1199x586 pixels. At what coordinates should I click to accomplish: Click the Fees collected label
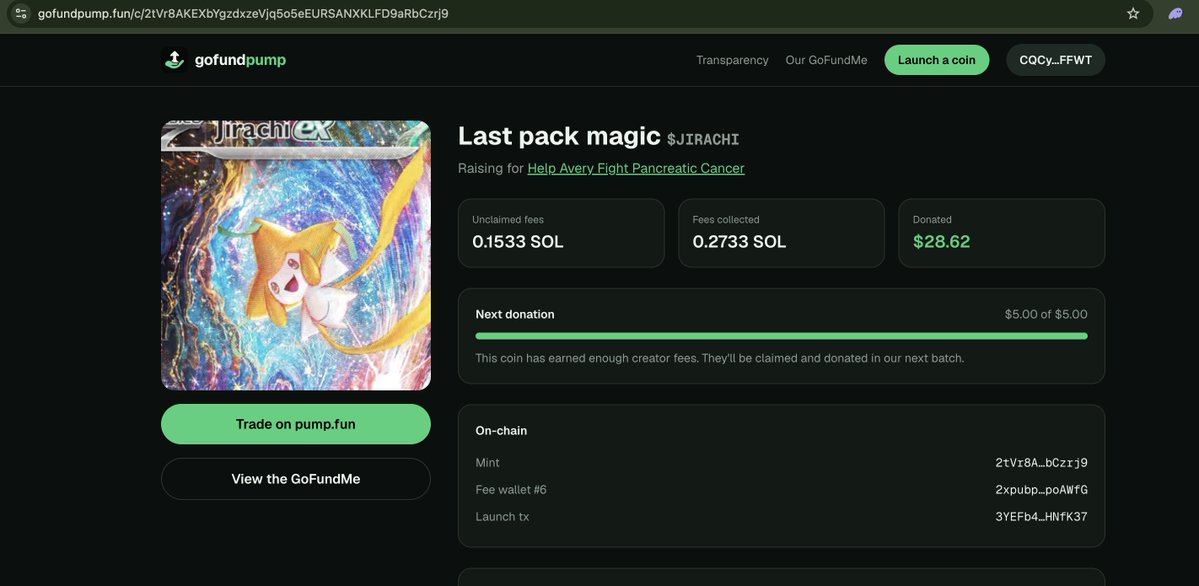726,220
